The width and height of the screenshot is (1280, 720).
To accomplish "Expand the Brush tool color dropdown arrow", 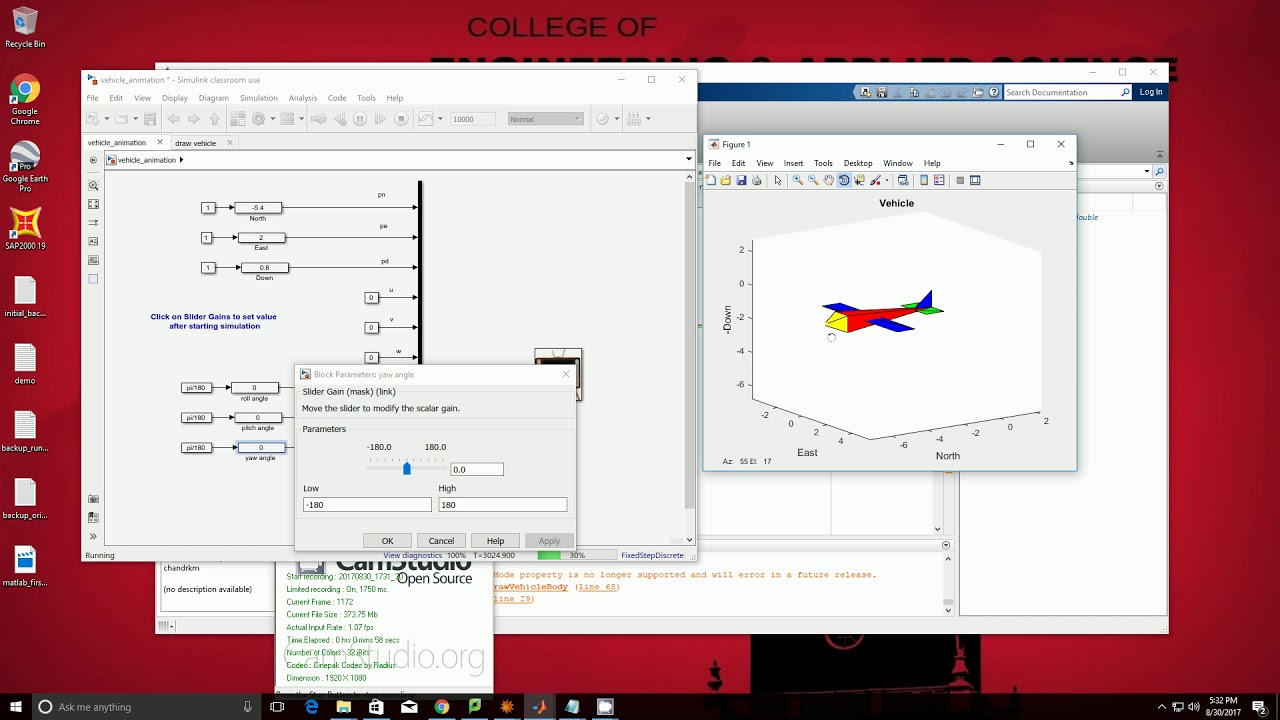I will point(886,180).
